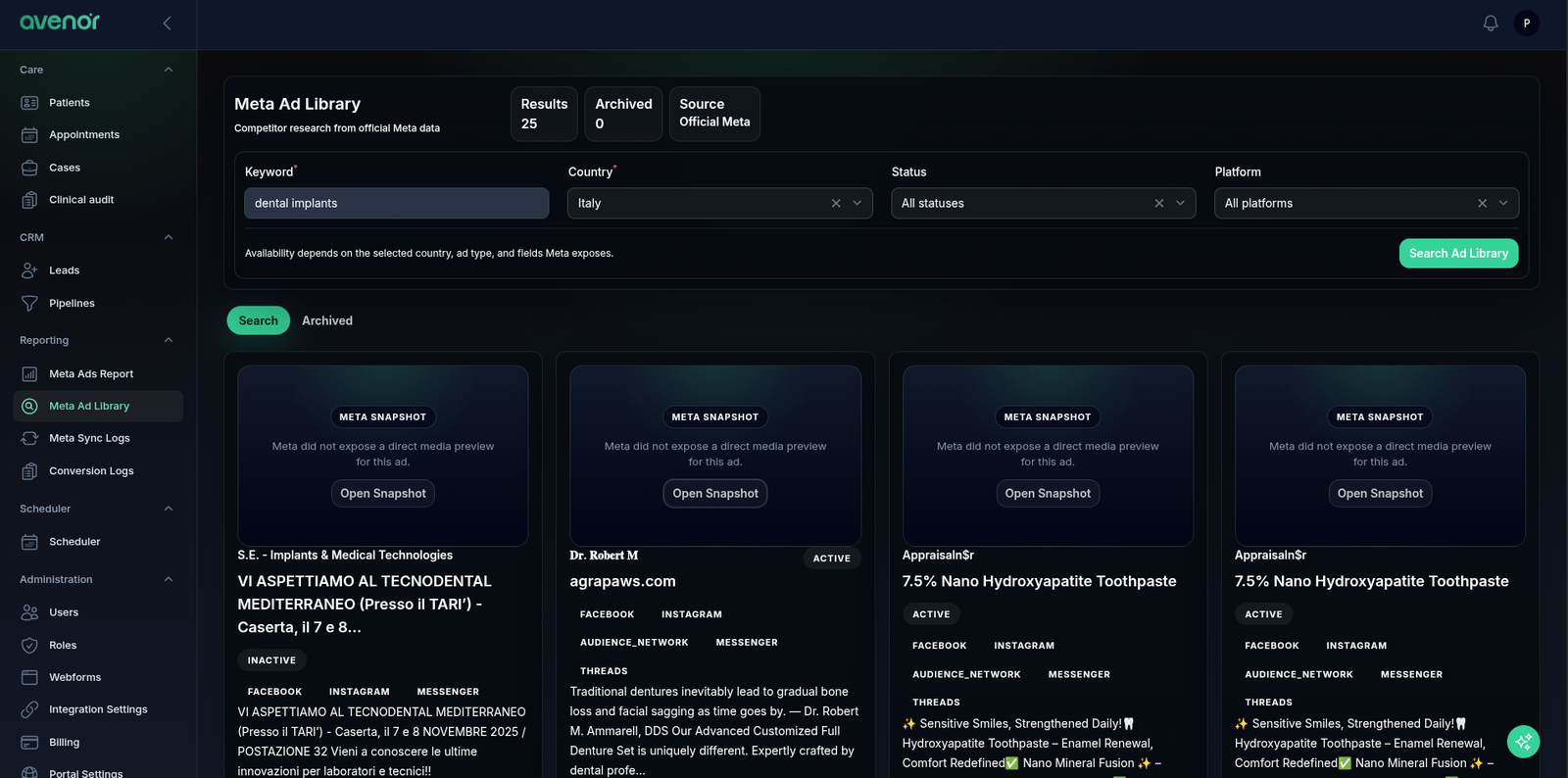Collapse the CRM section

(x=169, y=237)
